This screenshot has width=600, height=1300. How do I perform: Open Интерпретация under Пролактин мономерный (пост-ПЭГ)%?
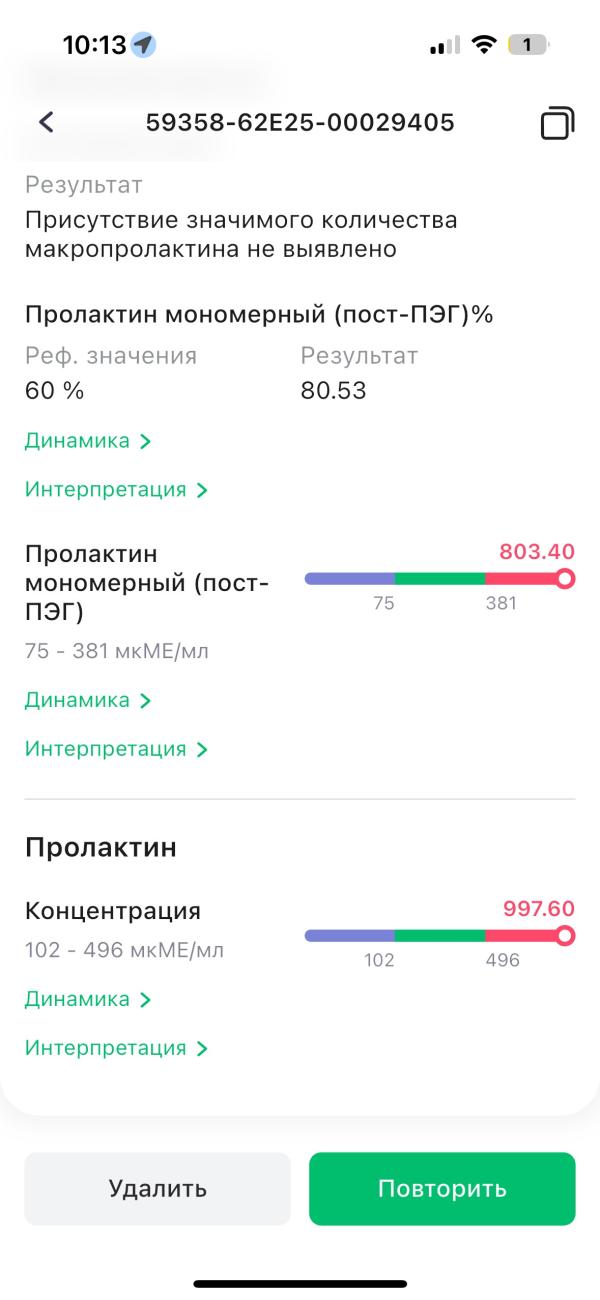117,490
